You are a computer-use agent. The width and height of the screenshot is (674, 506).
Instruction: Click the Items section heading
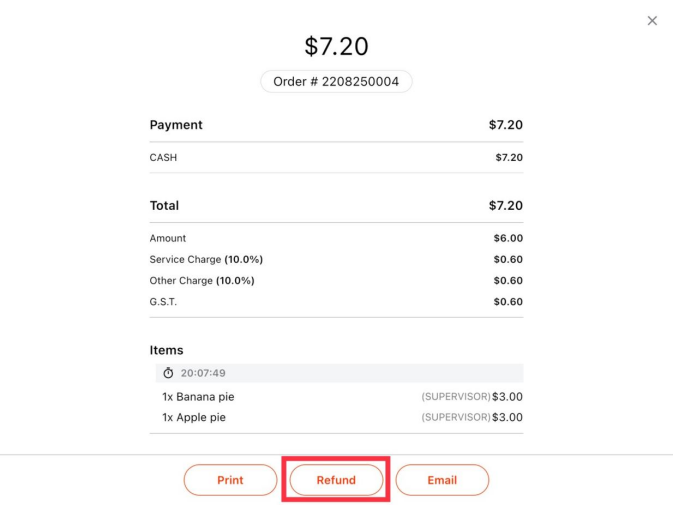coord(166,350)
